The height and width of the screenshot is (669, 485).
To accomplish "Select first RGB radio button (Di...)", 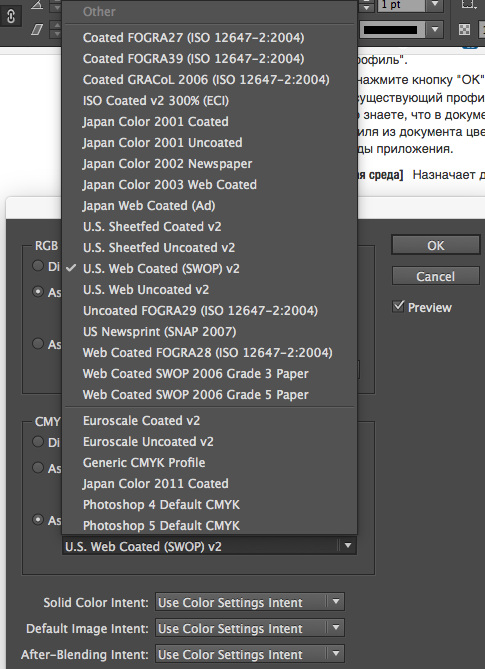I will tap(38, 266).
